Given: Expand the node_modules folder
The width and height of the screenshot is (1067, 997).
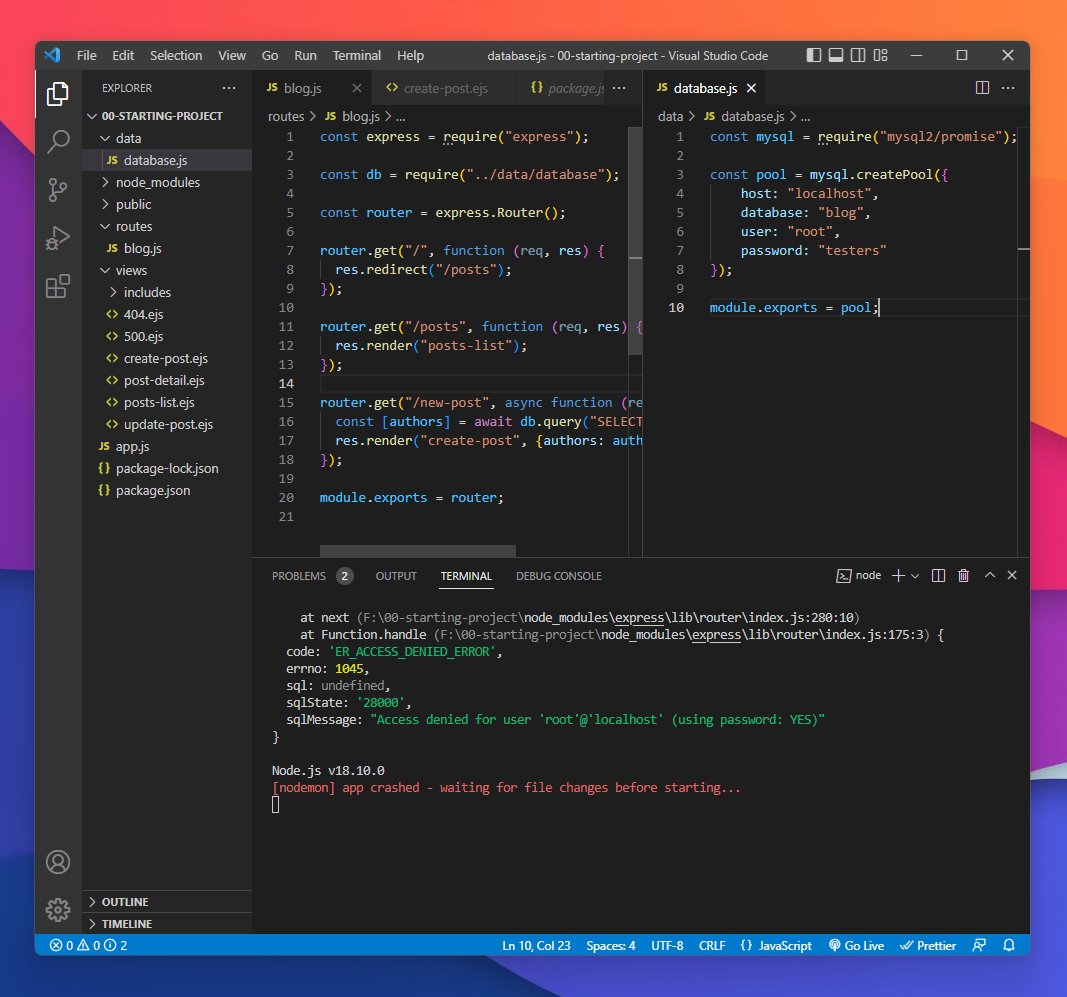Looking at the screenshot, I should click(x=167, y=182).
